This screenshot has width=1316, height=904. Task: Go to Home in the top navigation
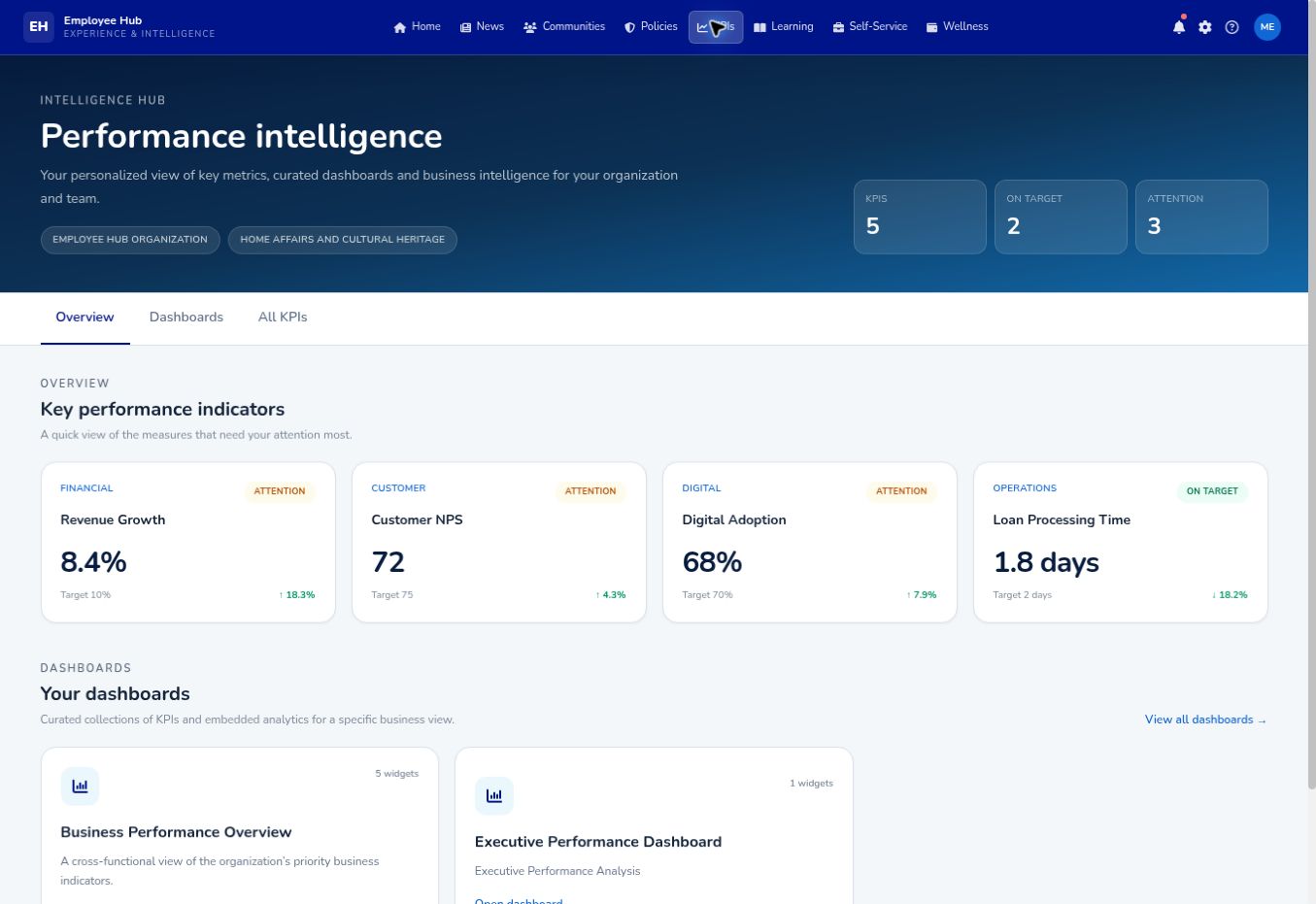(417, 27)
